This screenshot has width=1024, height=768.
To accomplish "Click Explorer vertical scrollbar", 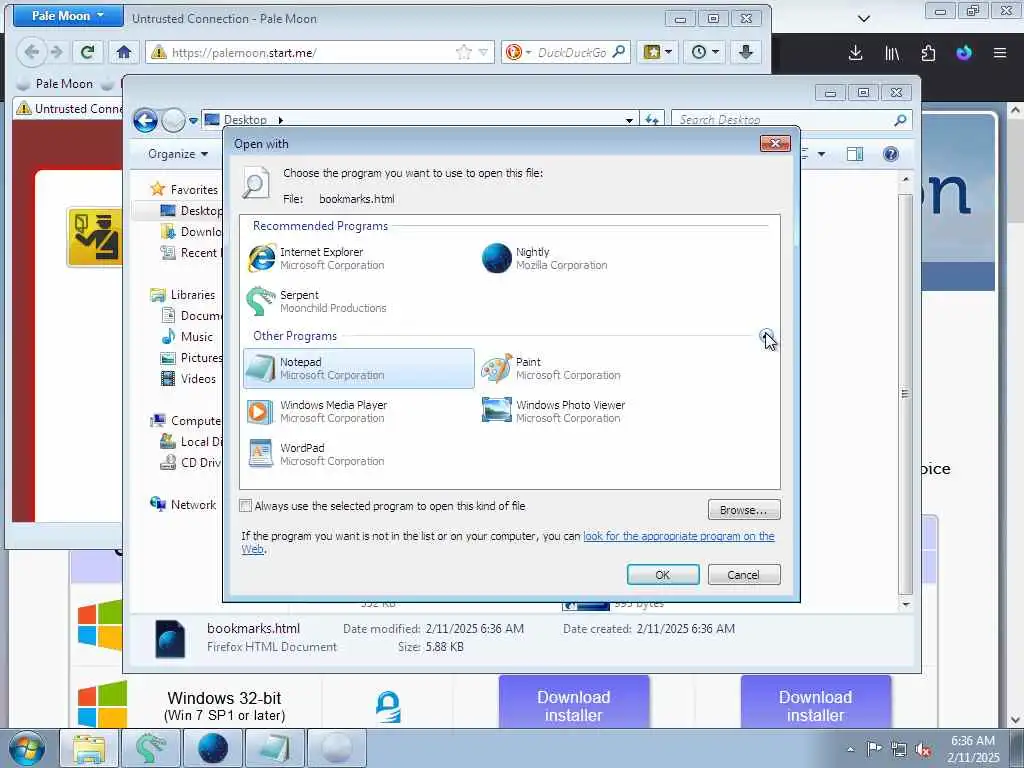I will click(905, 394).
